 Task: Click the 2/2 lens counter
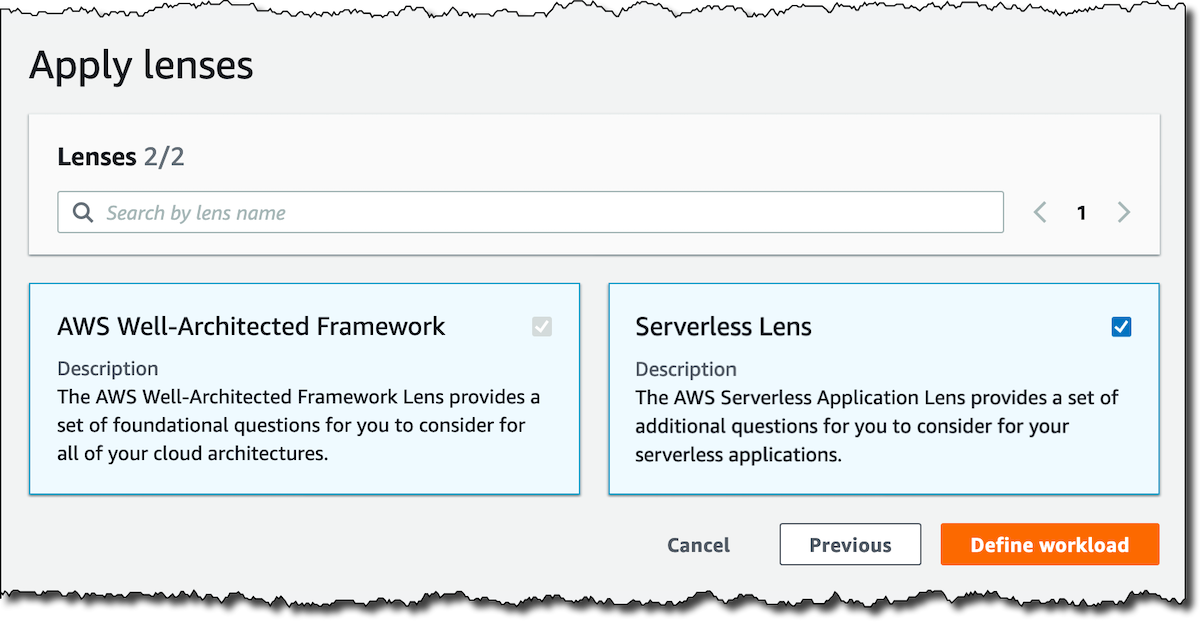(164, 157)
